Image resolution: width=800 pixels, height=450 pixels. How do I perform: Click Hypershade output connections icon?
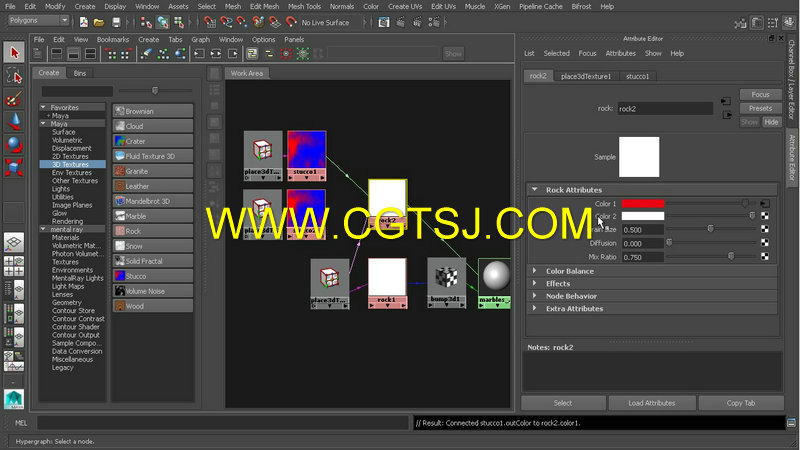(233, 53)
